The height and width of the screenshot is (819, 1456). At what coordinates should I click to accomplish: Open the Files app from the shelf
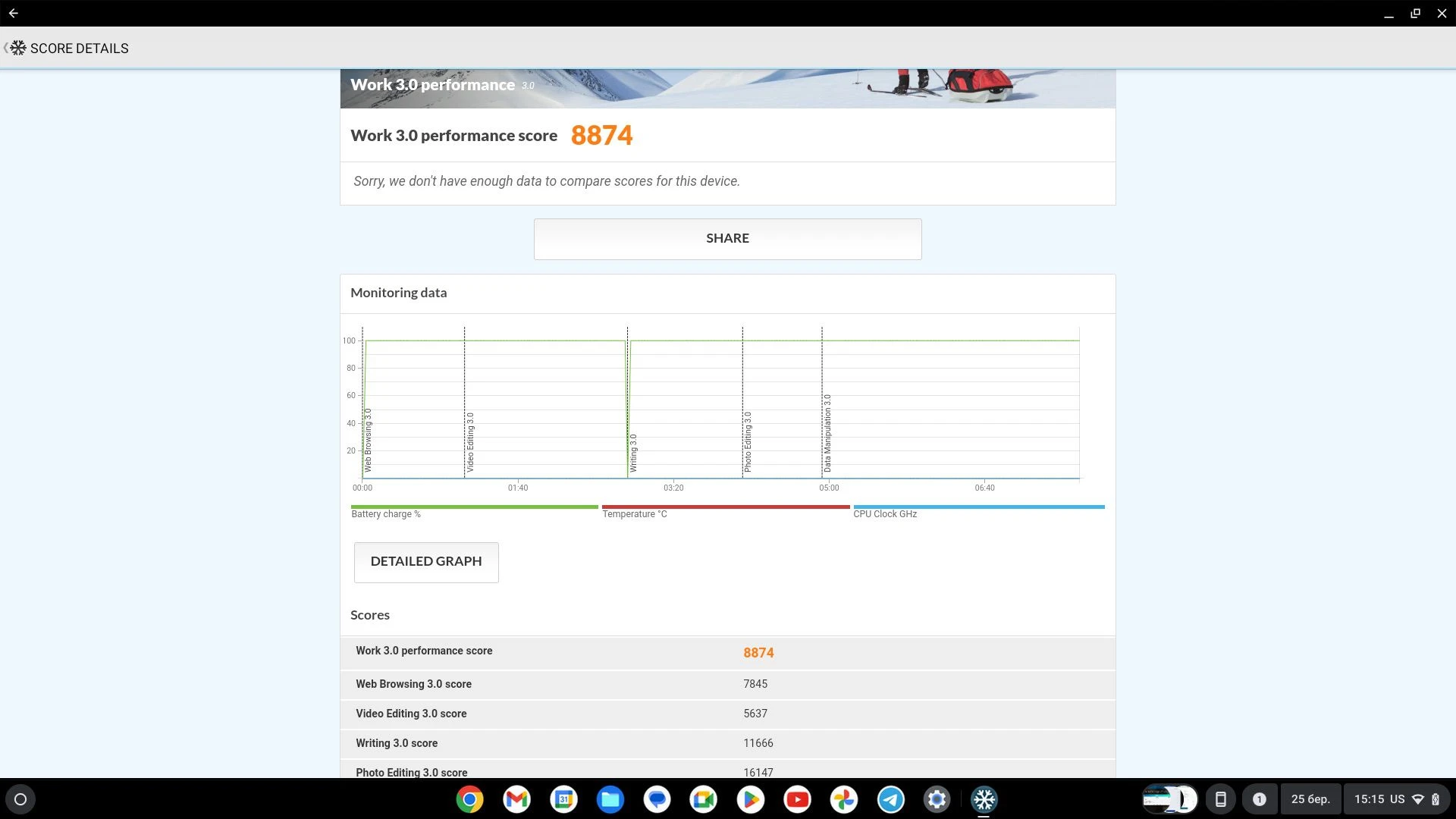click(x=610, y=799)
